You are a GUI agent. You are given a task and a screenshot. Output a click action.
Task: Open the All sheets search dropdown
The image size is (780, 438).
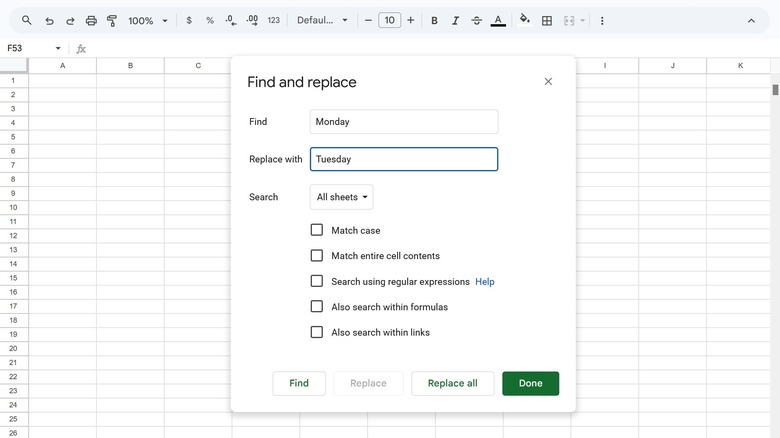tap(341, 197)
